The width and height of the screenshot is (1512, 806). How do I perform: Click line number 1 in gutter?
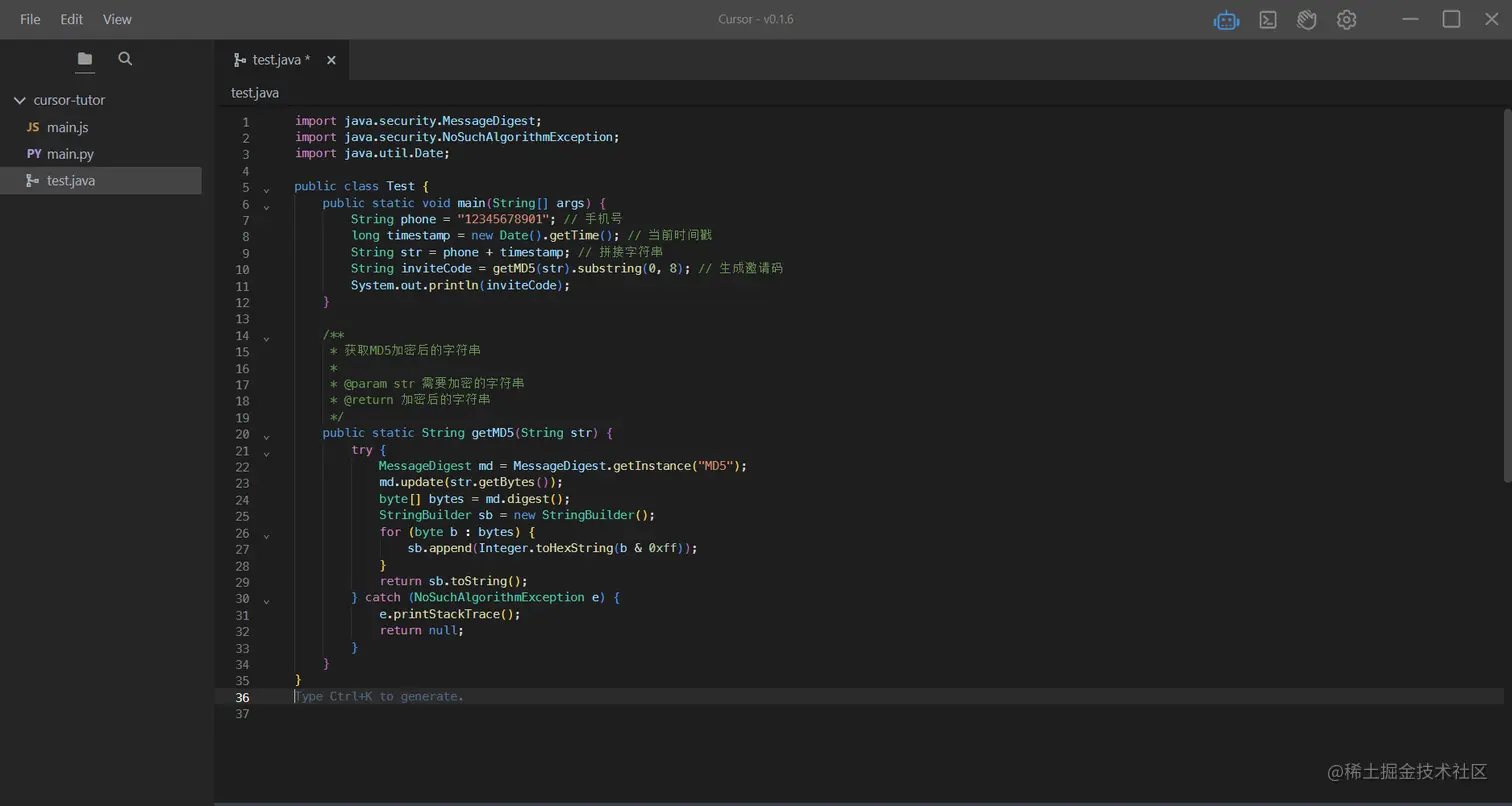pos(245,122)
